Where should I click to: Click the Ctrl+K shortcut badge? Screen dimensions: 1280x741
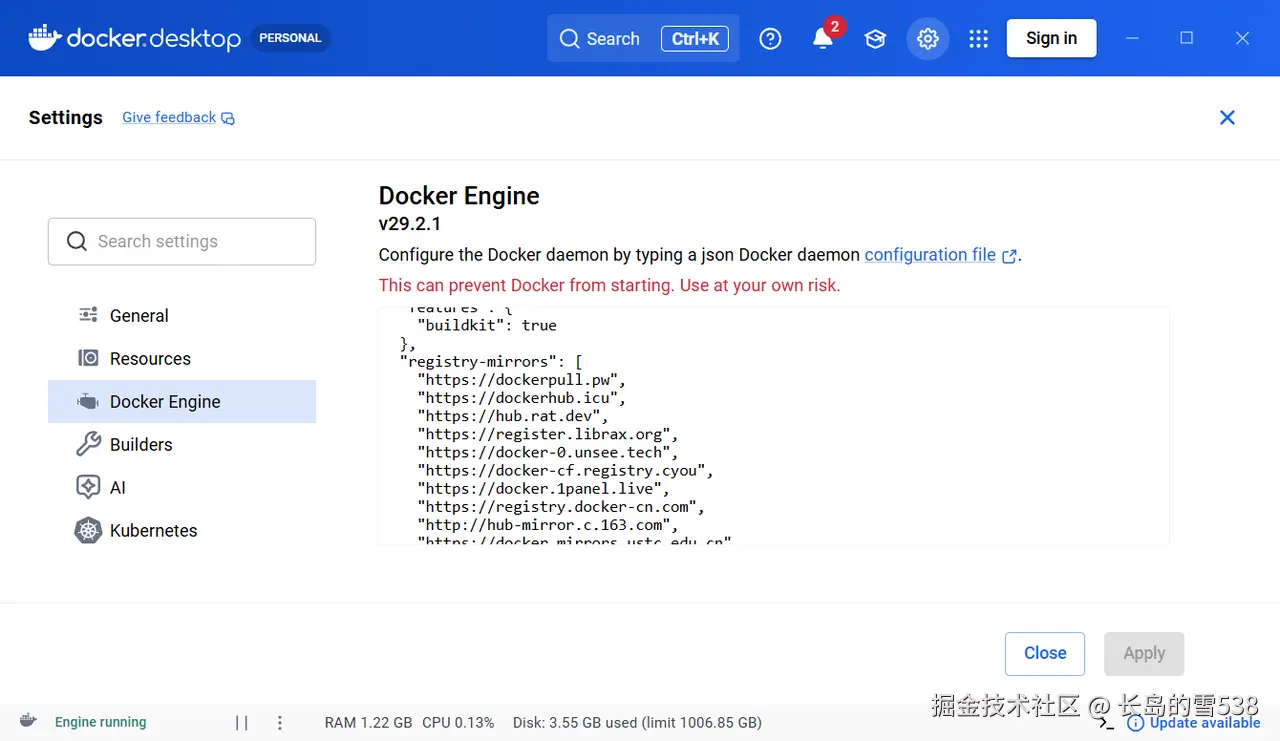point(695,39)
